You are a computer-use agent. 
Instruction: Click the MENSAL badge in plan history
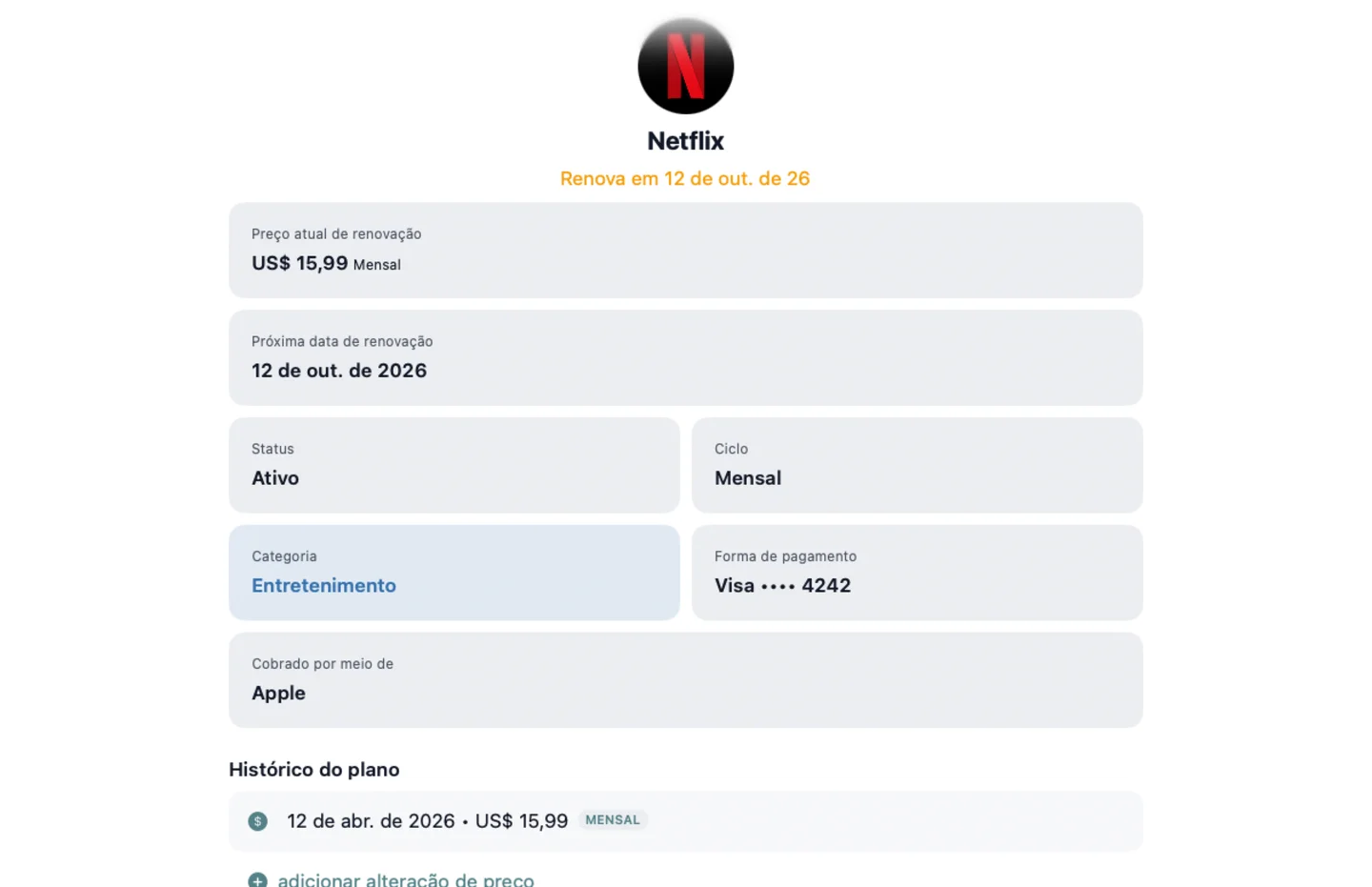[x=613, y=820]
